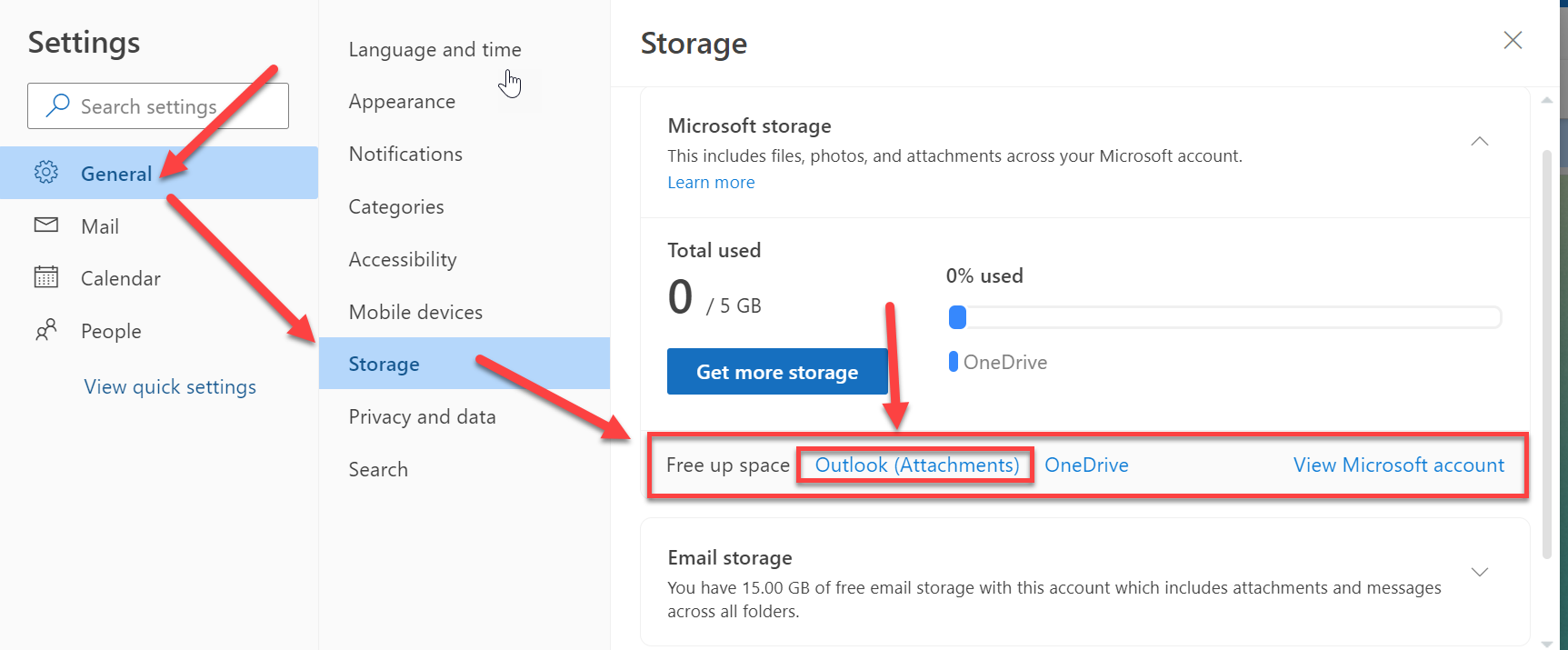Click the OneDrive free up space link

pyautogui.click(x=1086, y=465)
